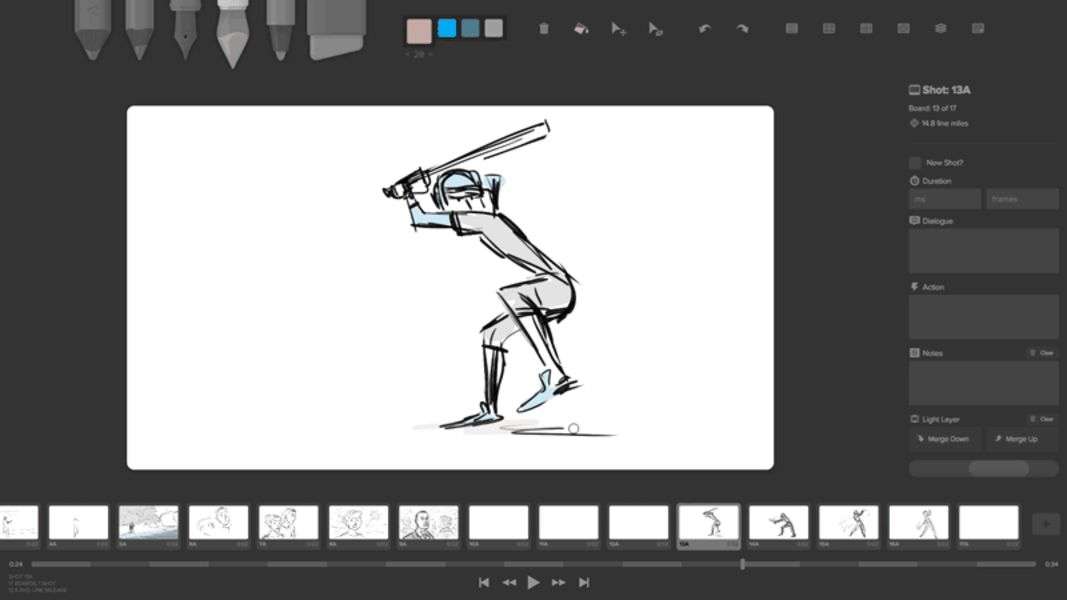Viewport: 1067px width, 600px height.
Task: Toggle the fourth guide overlay icon
Action: [903, 29]
